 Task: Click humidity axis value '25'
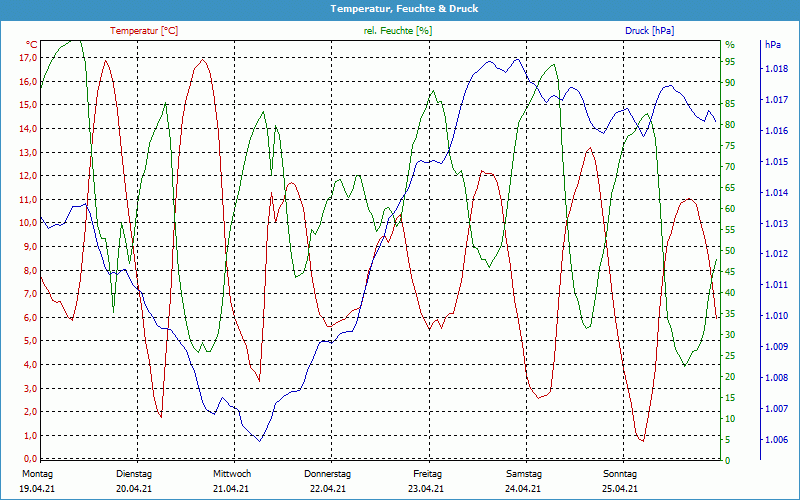click(730, 356)
